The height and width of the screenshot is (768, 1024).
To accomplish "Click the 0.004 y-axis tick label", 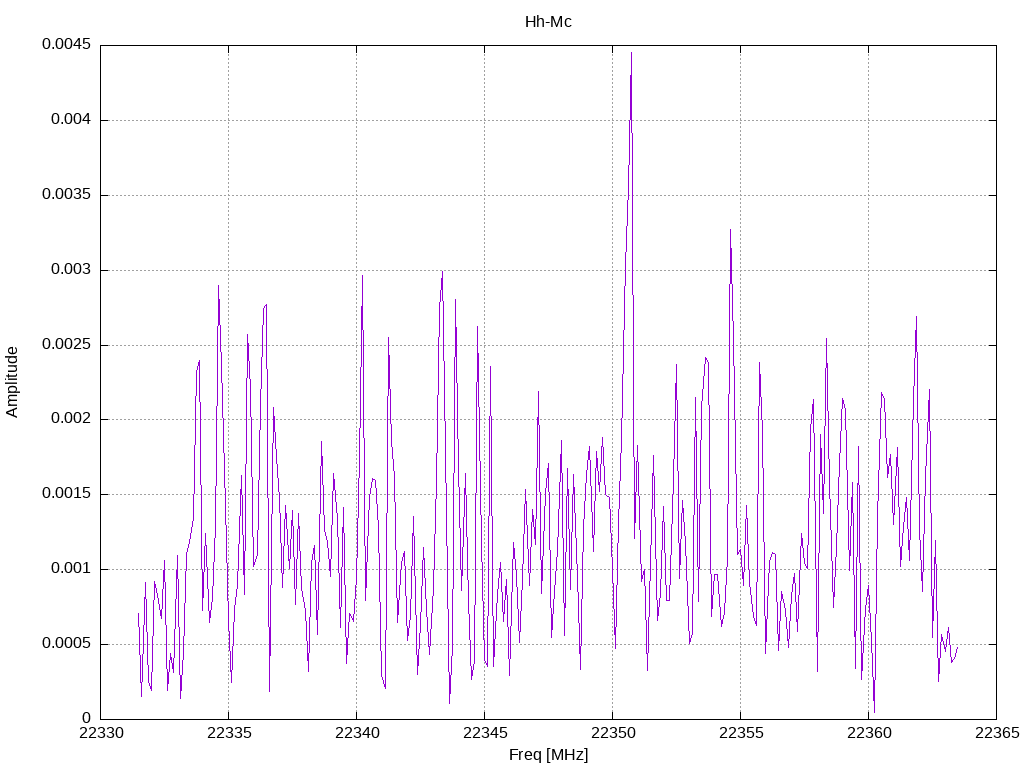I will pos(70,120).
